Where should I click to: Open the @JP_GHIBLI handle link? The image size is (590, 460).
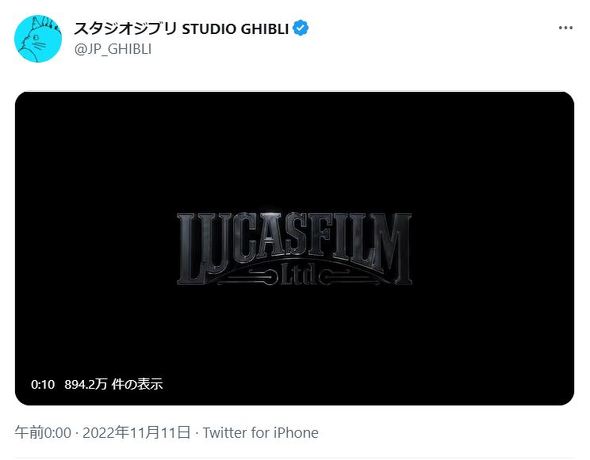(113, 49)
